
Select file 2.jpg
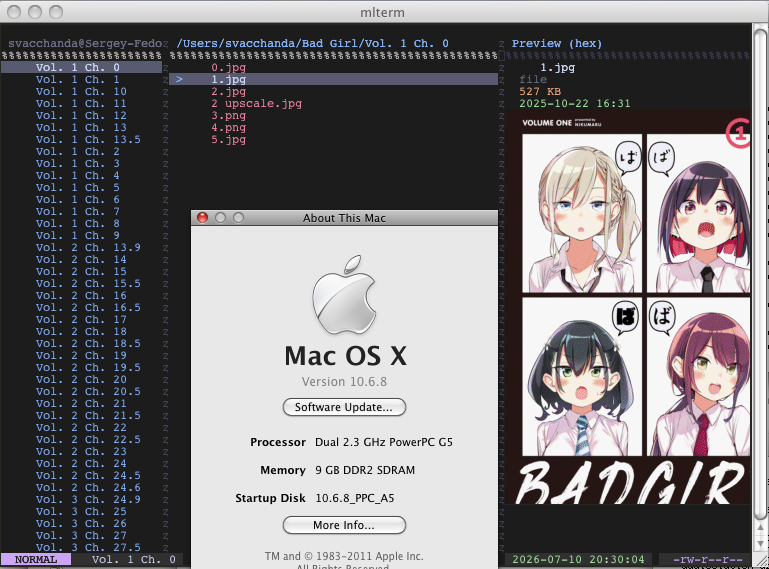point(229,91)
